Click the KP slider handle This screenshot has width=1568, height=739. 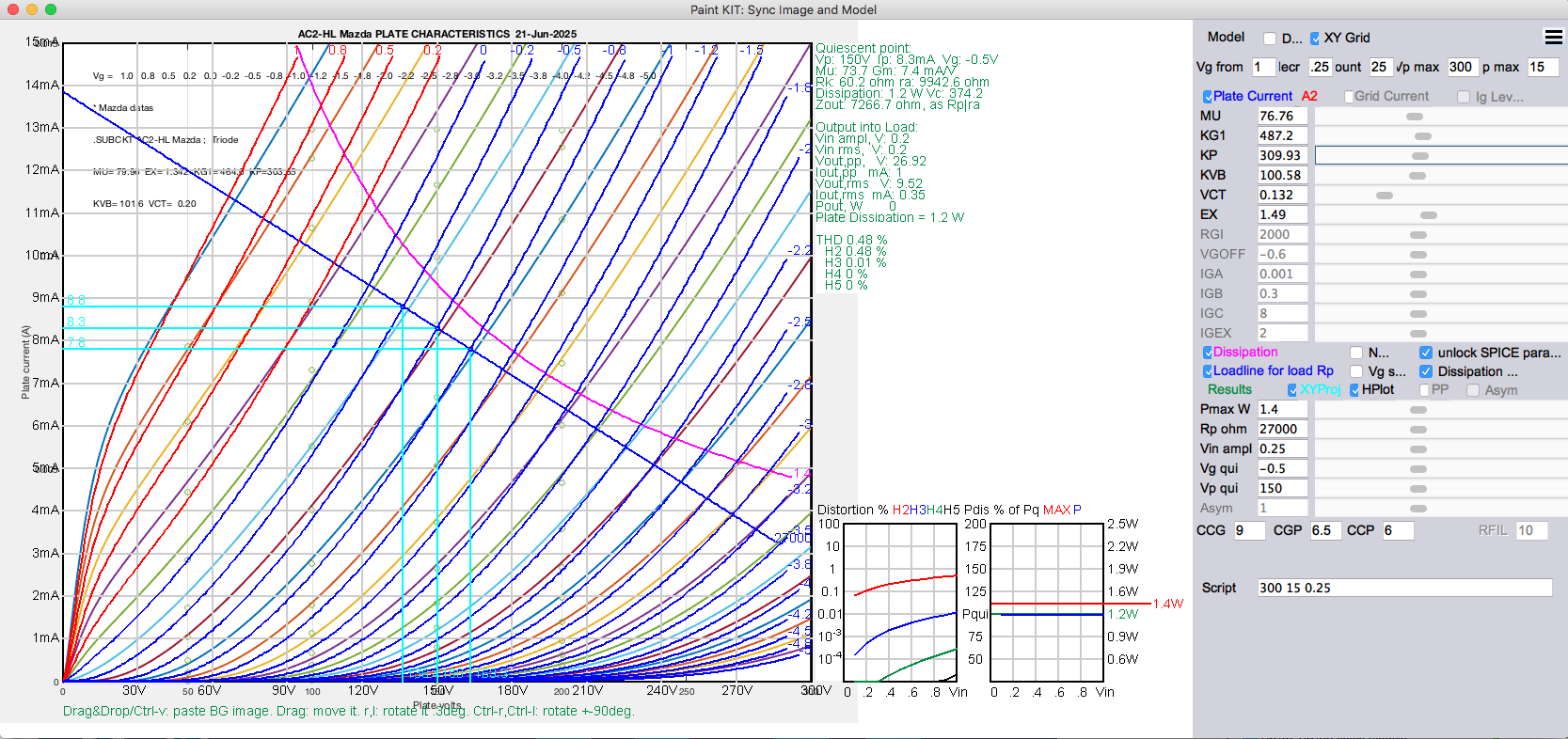[1420, 156]
